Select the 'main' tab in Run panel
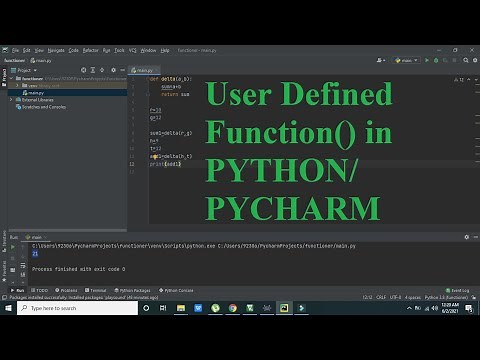This screenshot has height=360, width=480. click(x=36, y=237)
